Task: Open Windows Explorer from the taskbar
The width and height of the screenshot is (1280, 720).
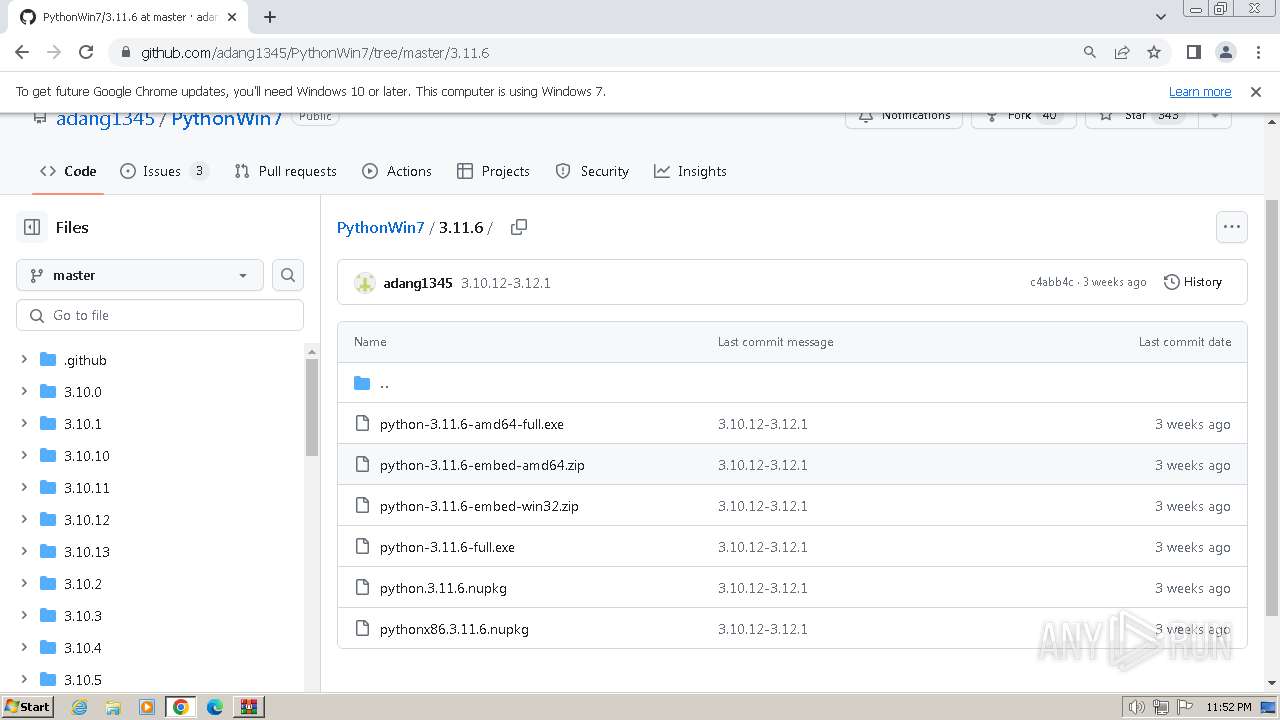Action: point(113,707)
